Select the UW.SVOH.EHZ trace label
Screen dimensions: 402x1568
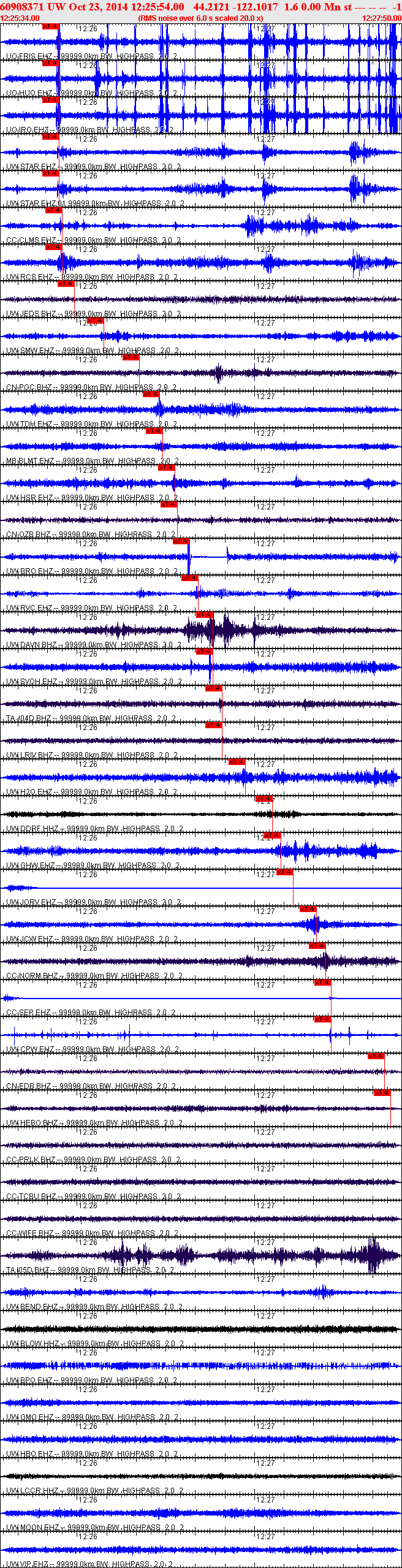[94, 682]
